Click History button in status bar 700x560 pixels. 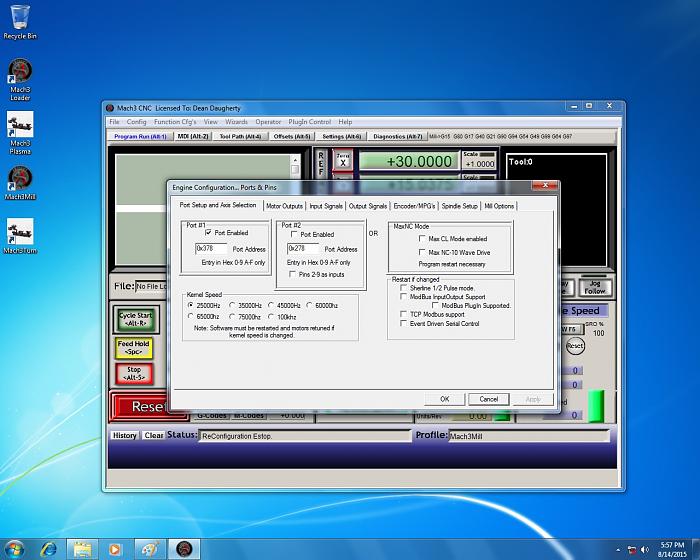(125, 435)
